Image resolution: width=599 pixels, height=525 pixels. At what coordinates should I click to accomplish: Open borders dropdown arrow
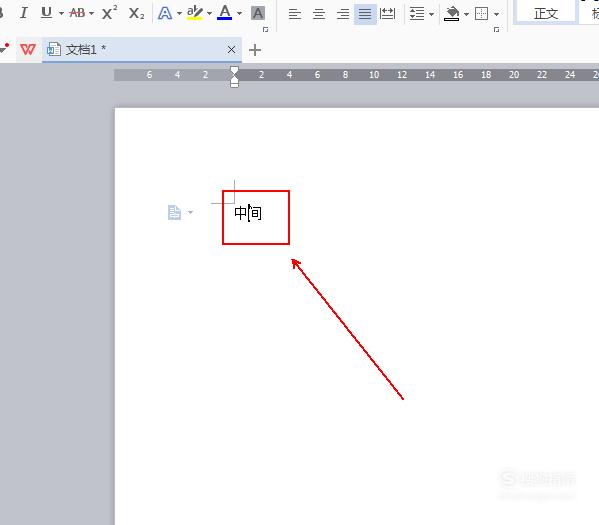pyautogui.click(x=496, y=15)
